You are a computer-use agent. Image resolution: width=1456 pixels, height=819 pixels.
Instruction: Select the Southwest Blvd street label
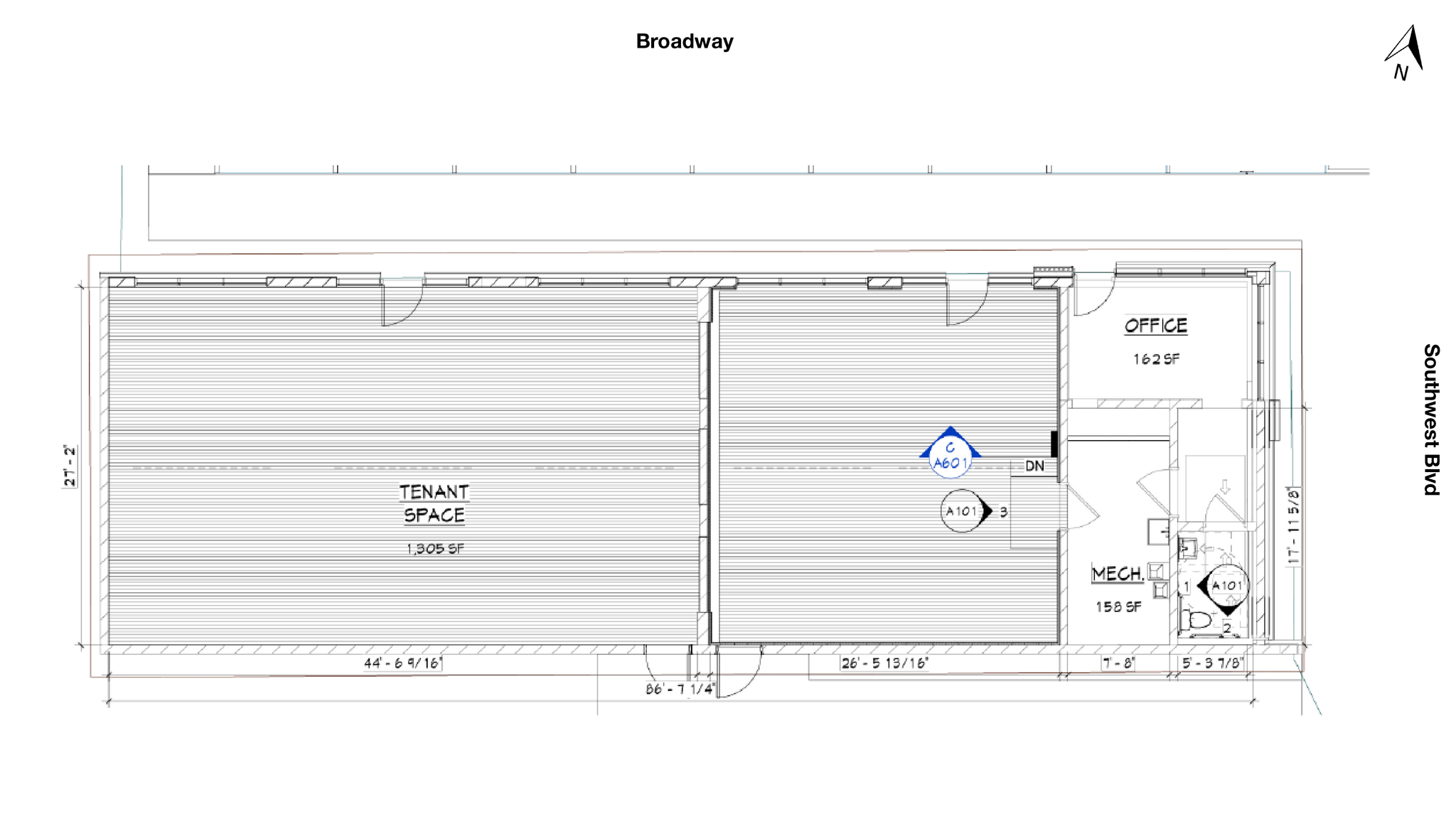pyautogui.click(x=1431, y=419)
